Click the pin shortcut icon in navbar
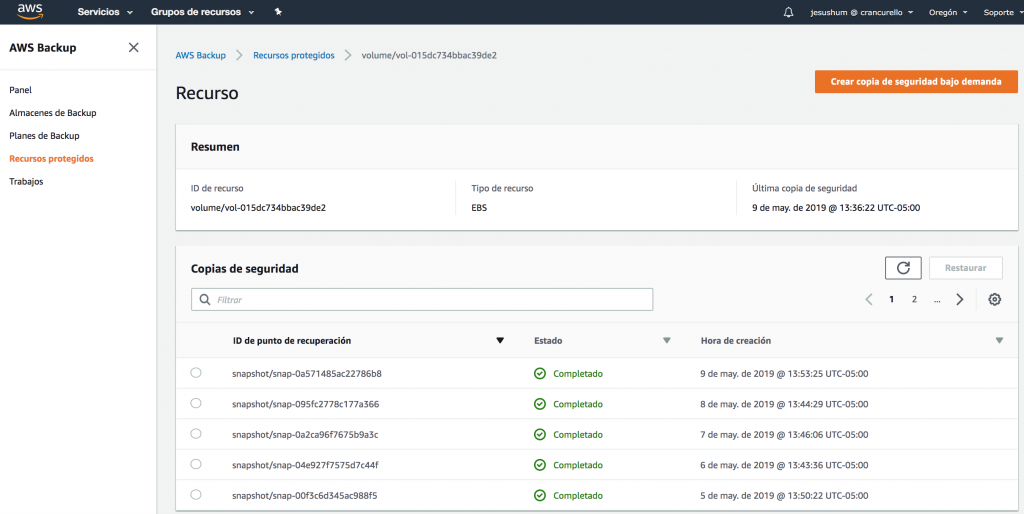Image resolution: width=1024 pixels, height=514 pixels. point(278,12)
